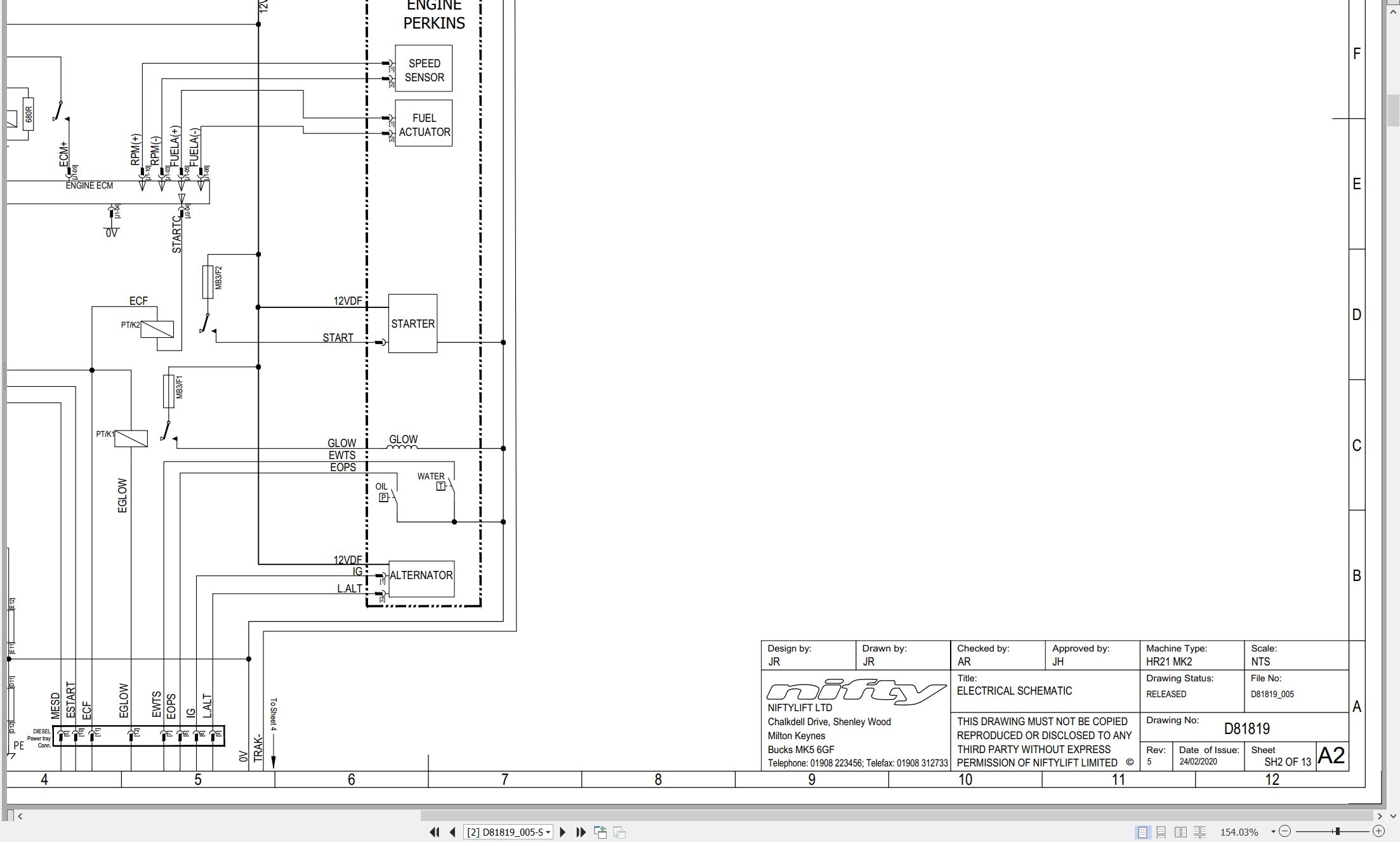Click the zoom out minus button
Screen dimensions: 1400x842
[x=1285, y=831]
